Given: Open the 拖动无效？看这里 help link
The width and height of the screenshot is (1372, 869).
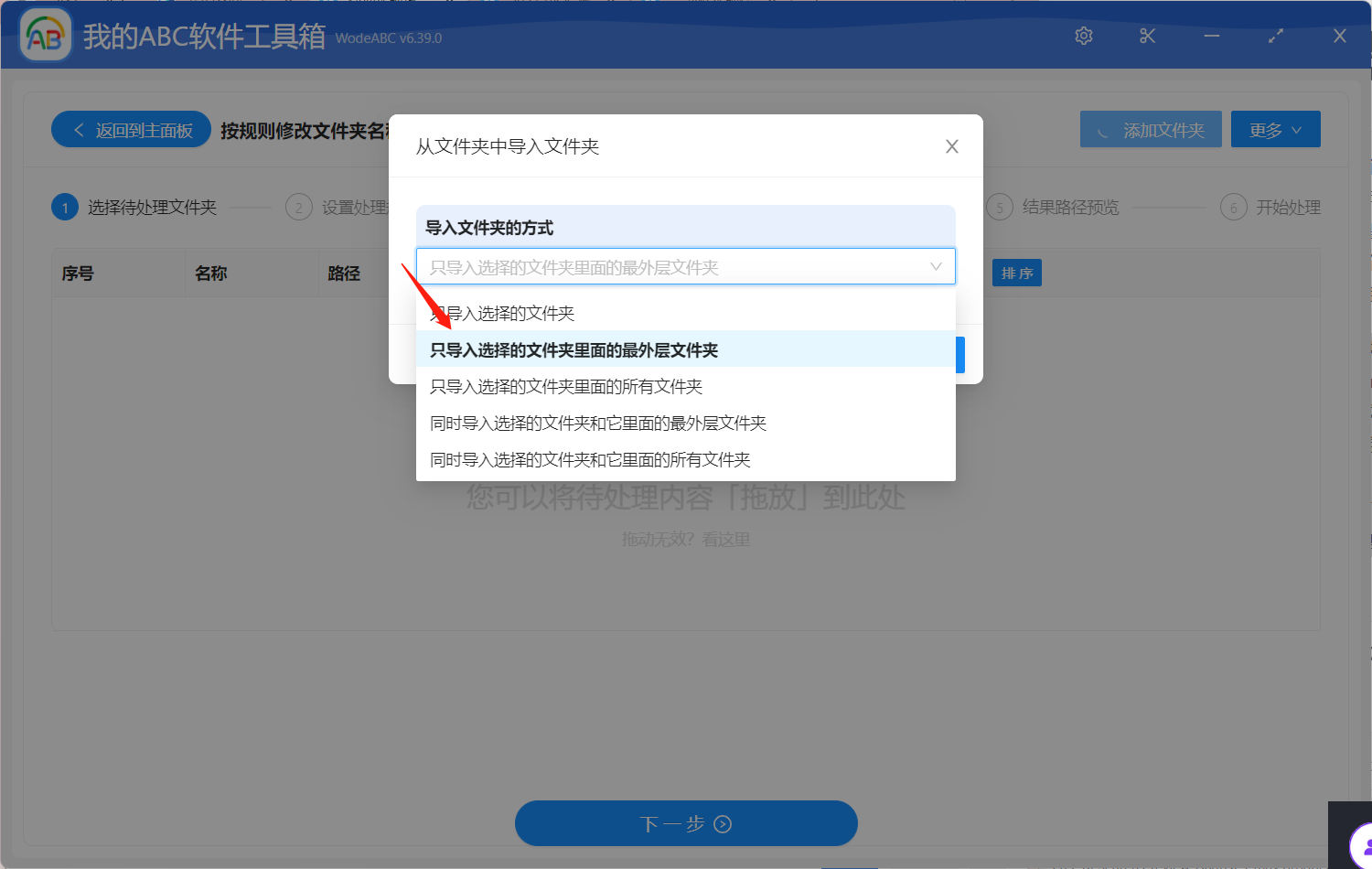Looking at the screenshot, I should 686,539.
